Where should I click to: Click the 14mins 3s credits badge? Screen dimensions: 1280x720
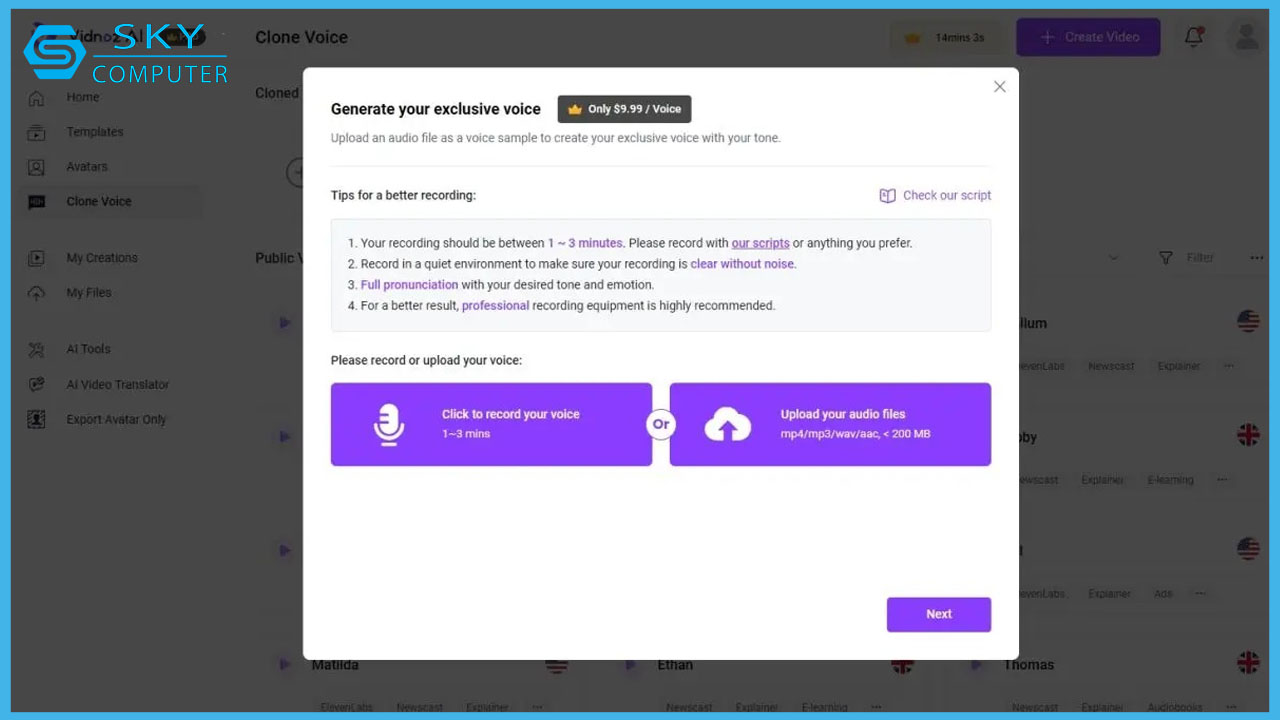(946, 37)
